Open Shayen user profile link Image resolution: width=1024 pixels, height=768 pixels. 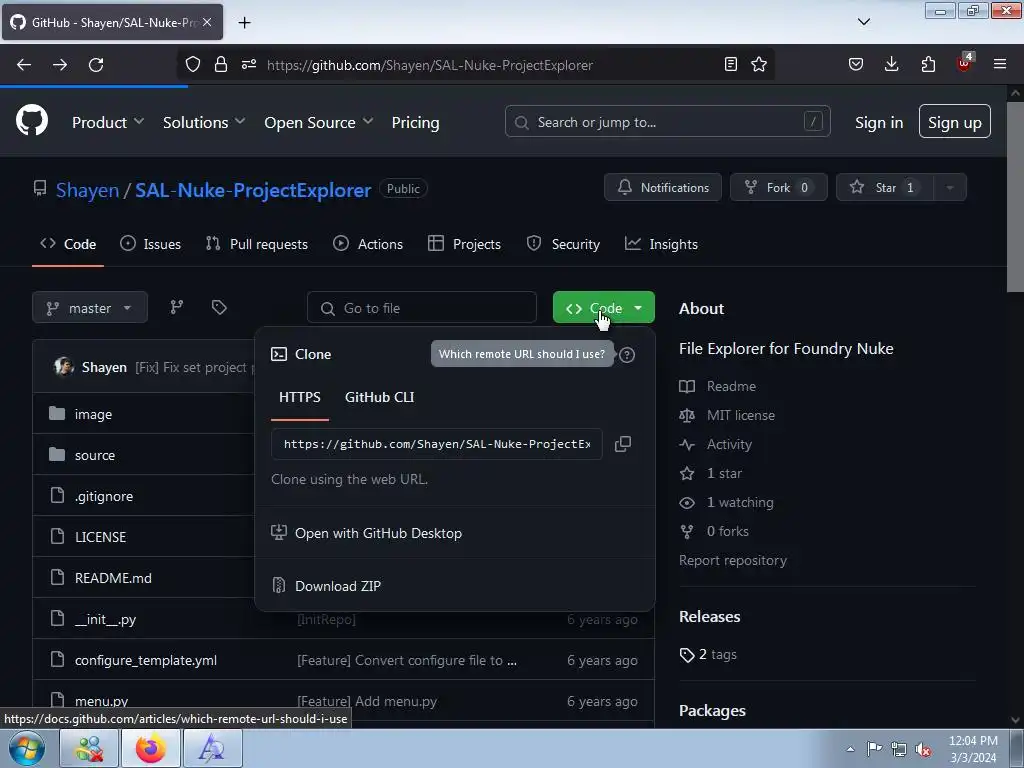[x=88, y=189]
